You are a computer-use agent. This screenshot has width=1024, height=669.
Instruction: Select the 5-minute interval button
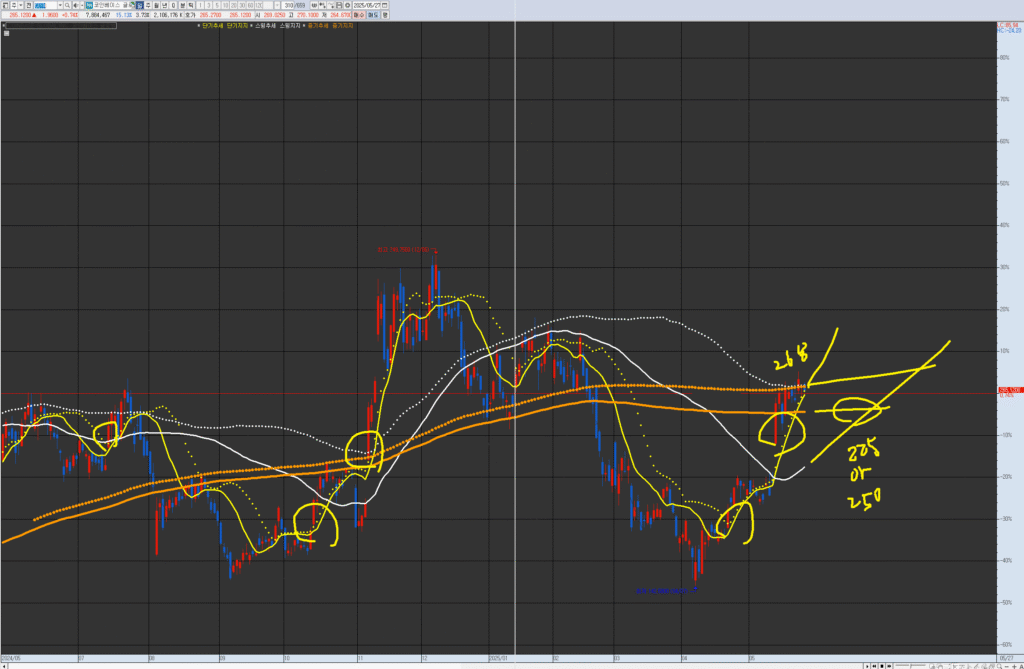pyautogui.click(x=217, y=5)
